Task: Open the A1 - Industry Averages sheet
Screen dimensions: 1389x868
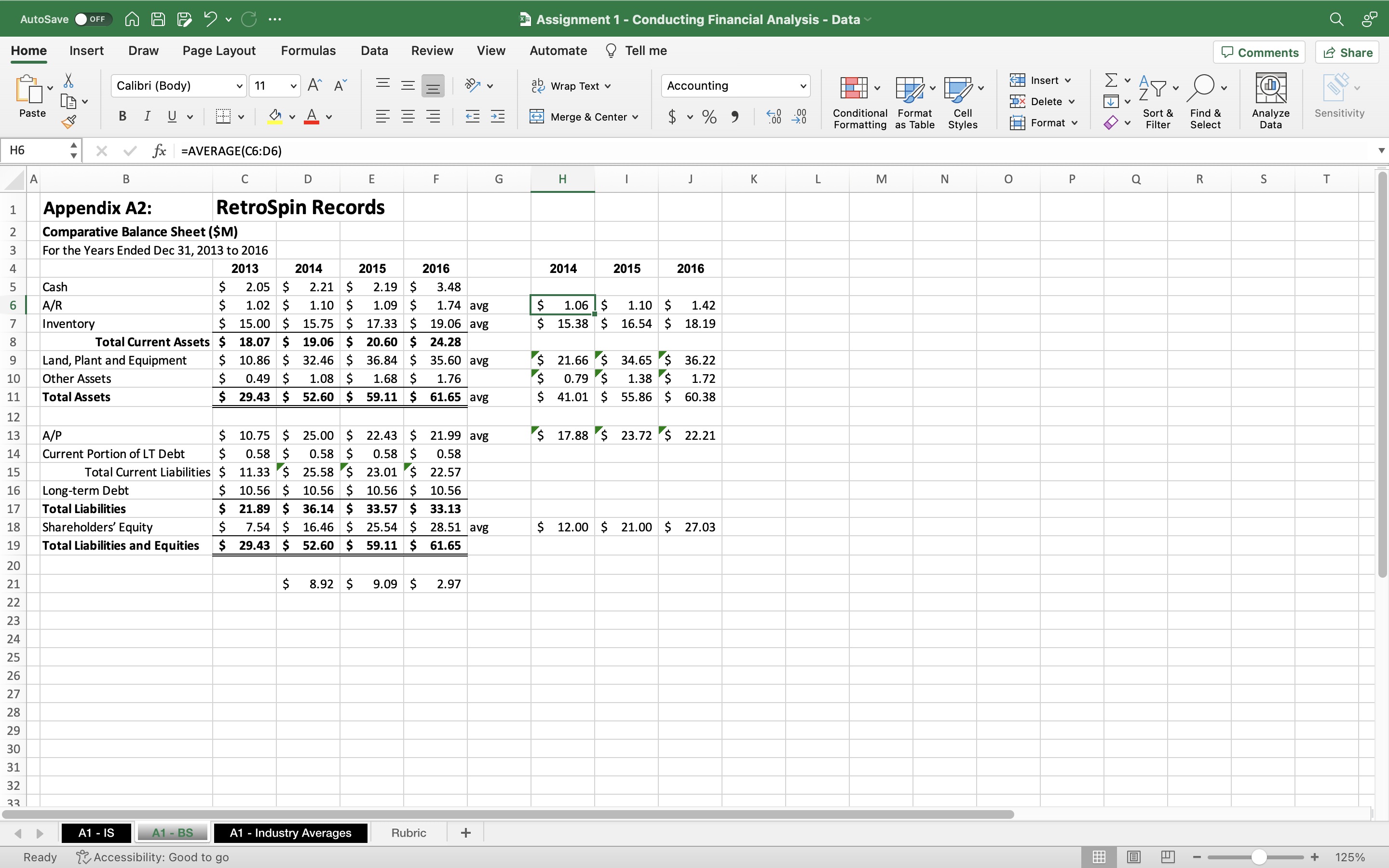Action: click(290, 832)
